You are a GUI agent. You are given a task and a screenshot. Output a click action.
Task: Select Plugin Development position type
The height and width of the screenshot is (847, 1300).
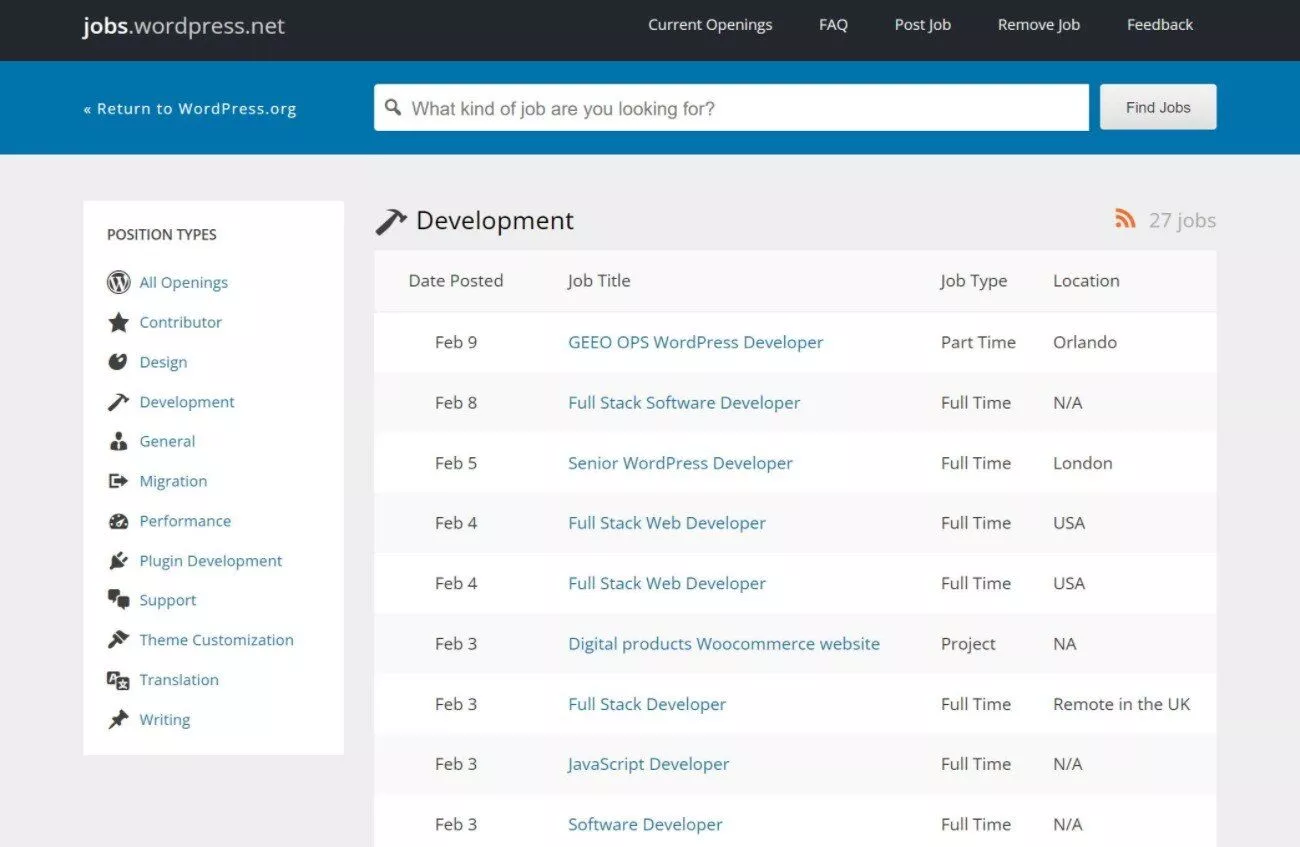(211, 561)
